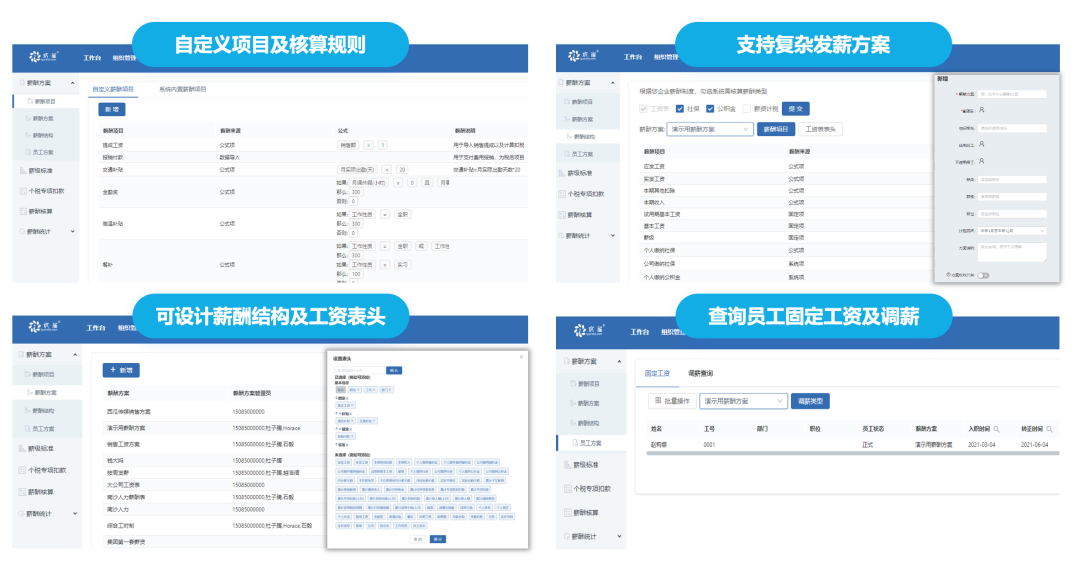Click 管理员 person icon in 新增 dialog
The width and height of the screenshot is (1080, 569).
(982, 110)
